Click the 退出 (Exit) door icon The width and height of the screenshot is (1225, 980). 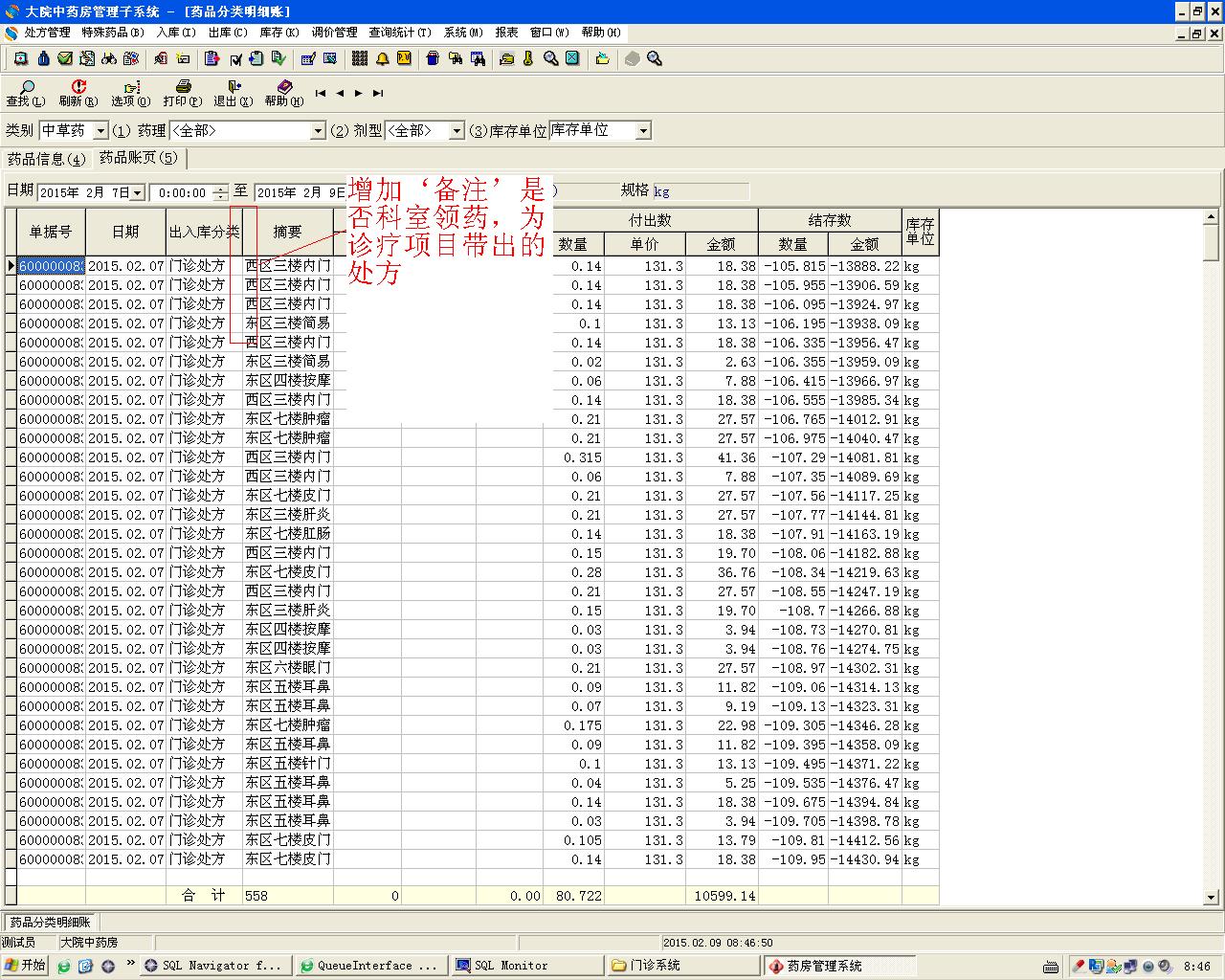234,88
